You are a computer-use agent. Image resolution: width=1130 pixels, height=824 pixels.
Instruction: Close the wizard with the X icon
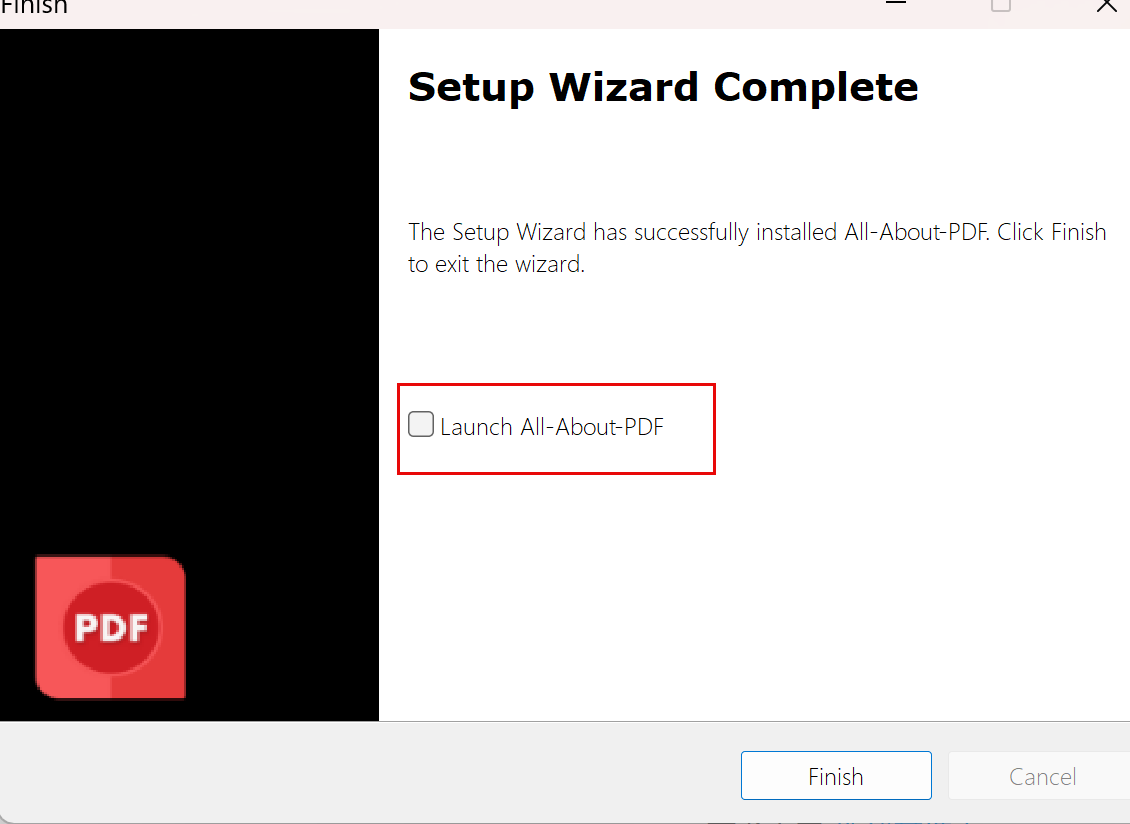tap(1106, 6)
